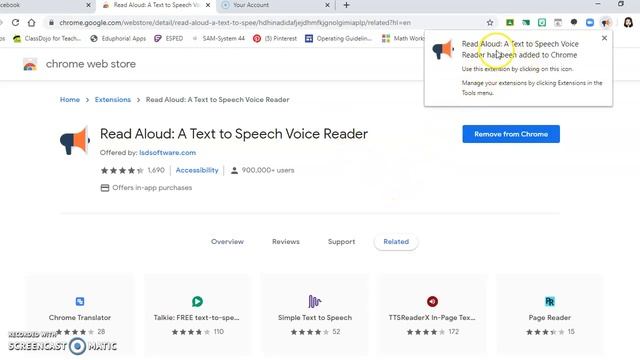Click the green extension icon after the star
Image resolution: width=640 pixels, height=360 pixels.
pyautogui.click(x=510, y=22)
